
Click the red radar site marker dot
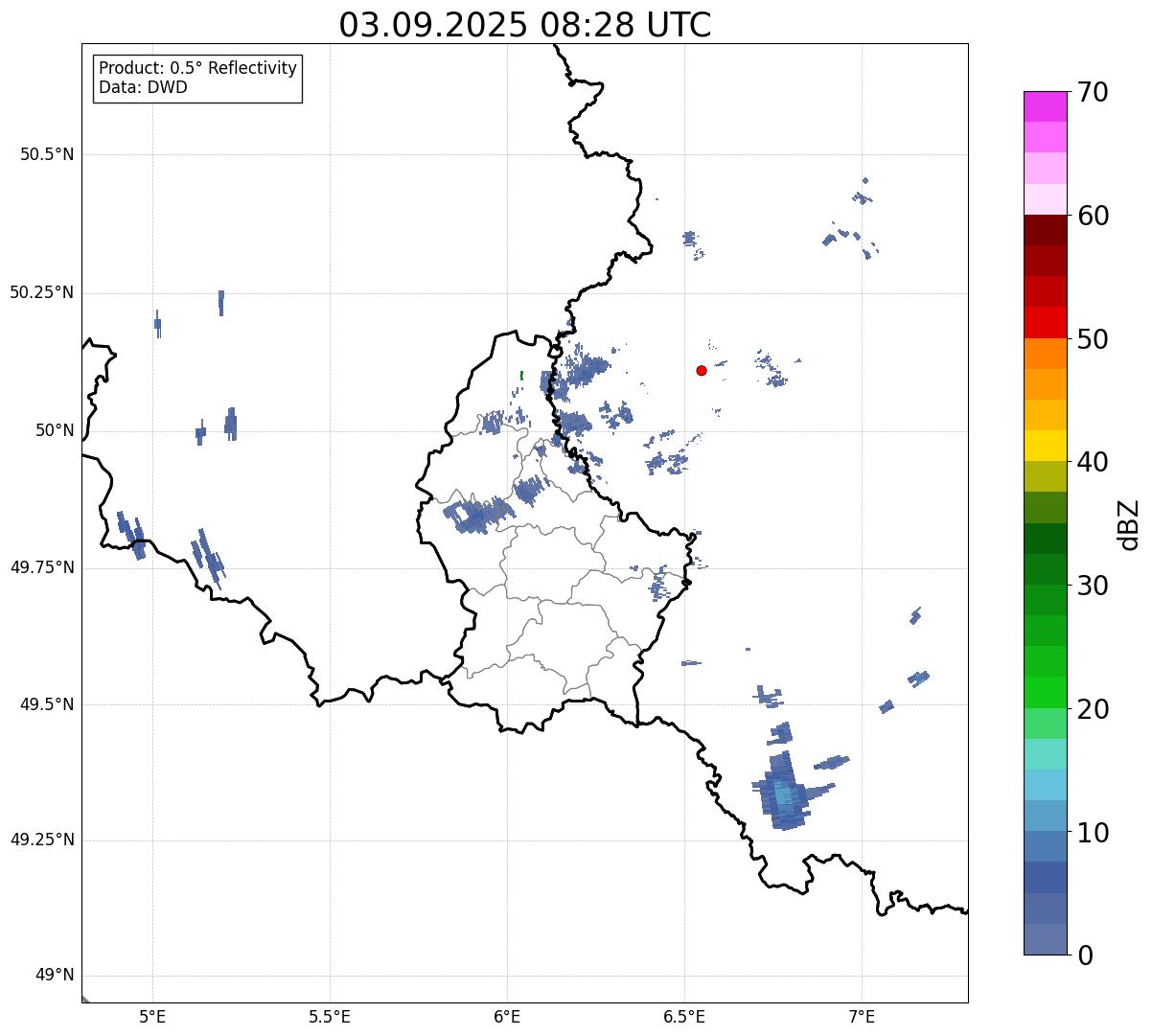coord(702,370)
